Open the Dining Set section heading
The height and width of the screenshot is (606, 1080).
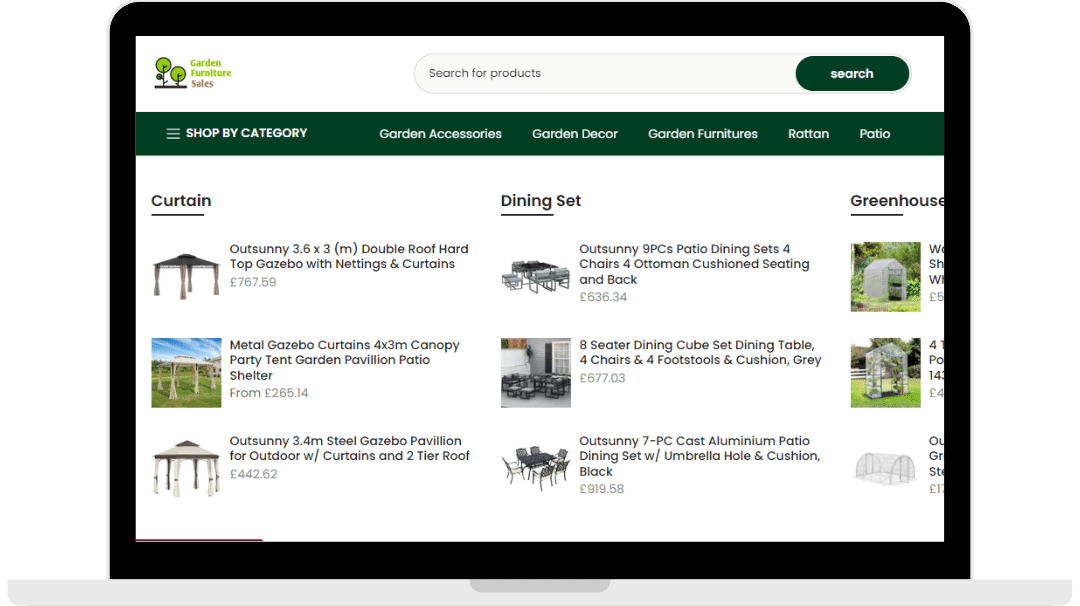(x=540, y=201)
